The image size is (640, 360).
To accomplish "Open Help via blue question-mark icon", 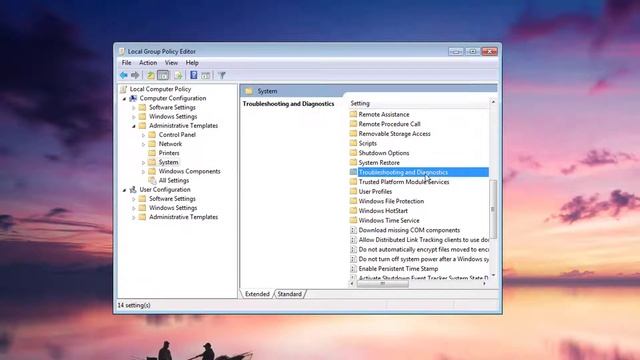I will click(x=194, y=75).
